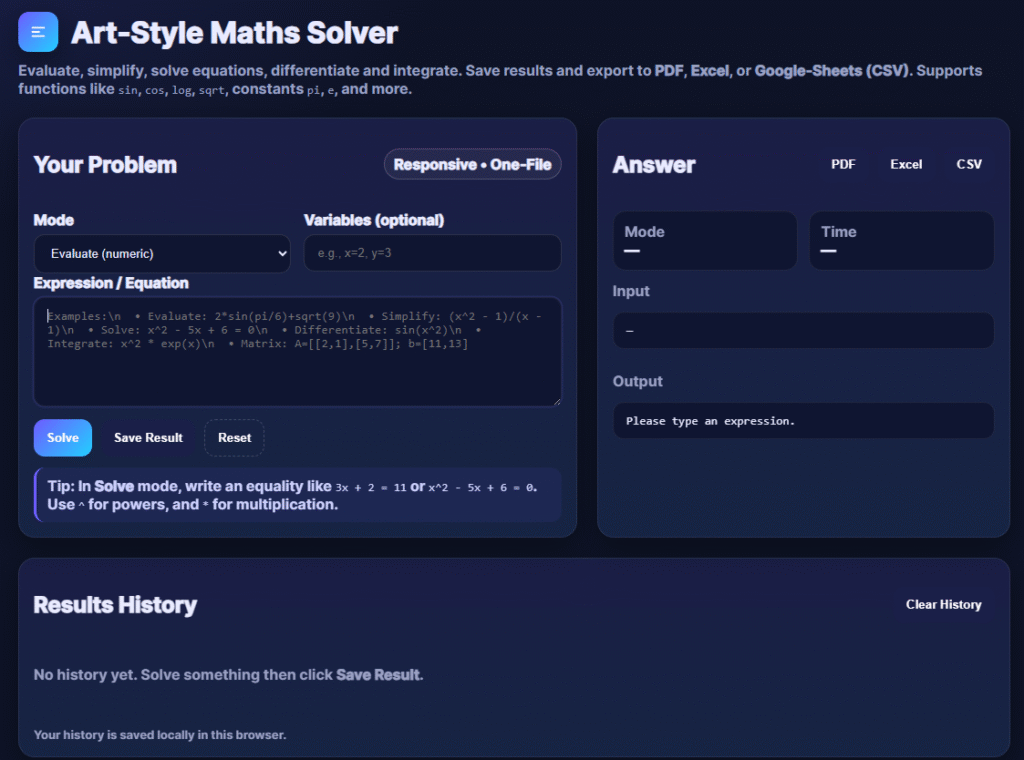The image size is (1024, 760).
Task: Click the Input display box in Answer
Action: [803, 331]
